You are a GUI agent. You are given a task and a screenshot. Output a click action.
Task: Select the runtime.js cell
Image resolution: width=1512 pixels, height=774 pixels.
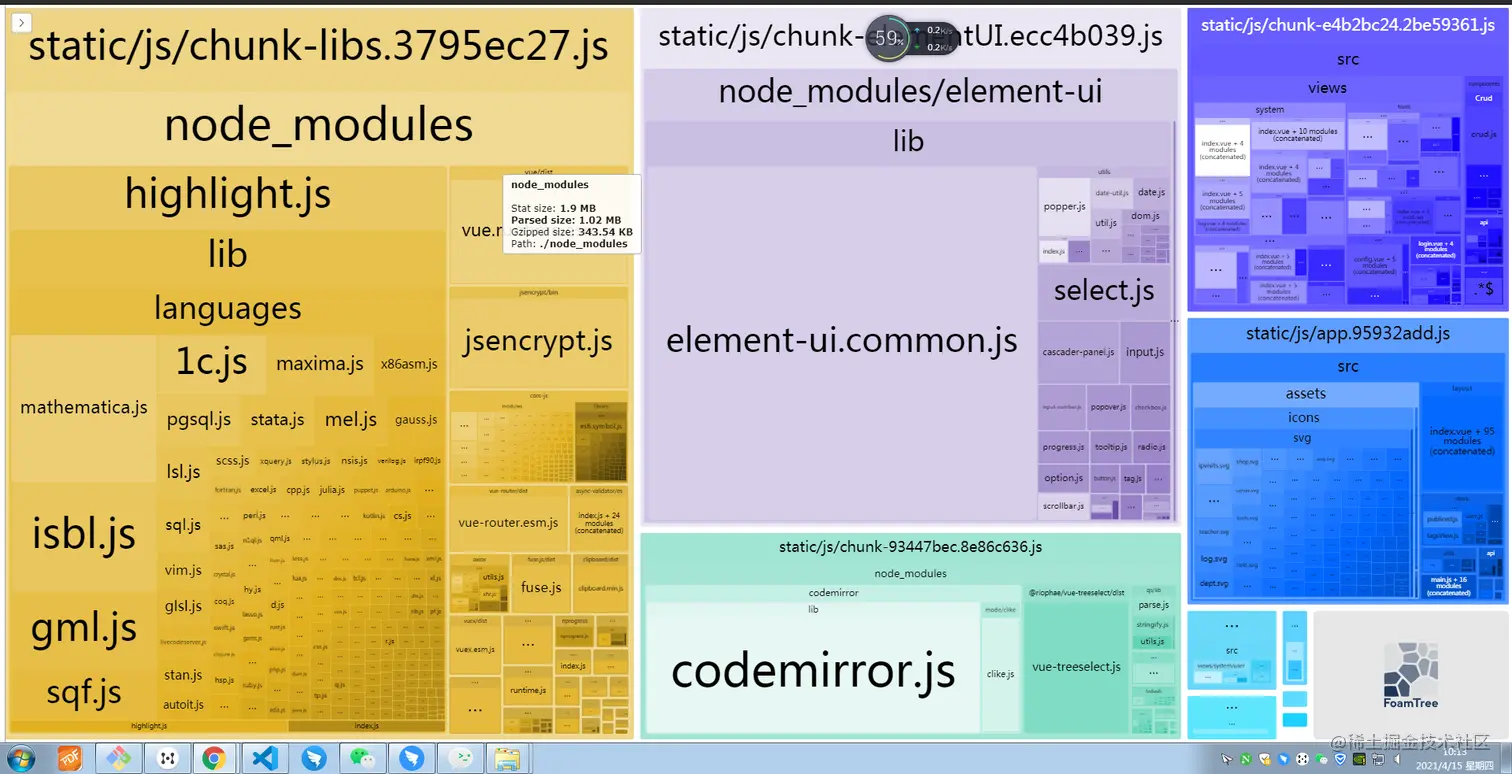[x=527, y=690]
